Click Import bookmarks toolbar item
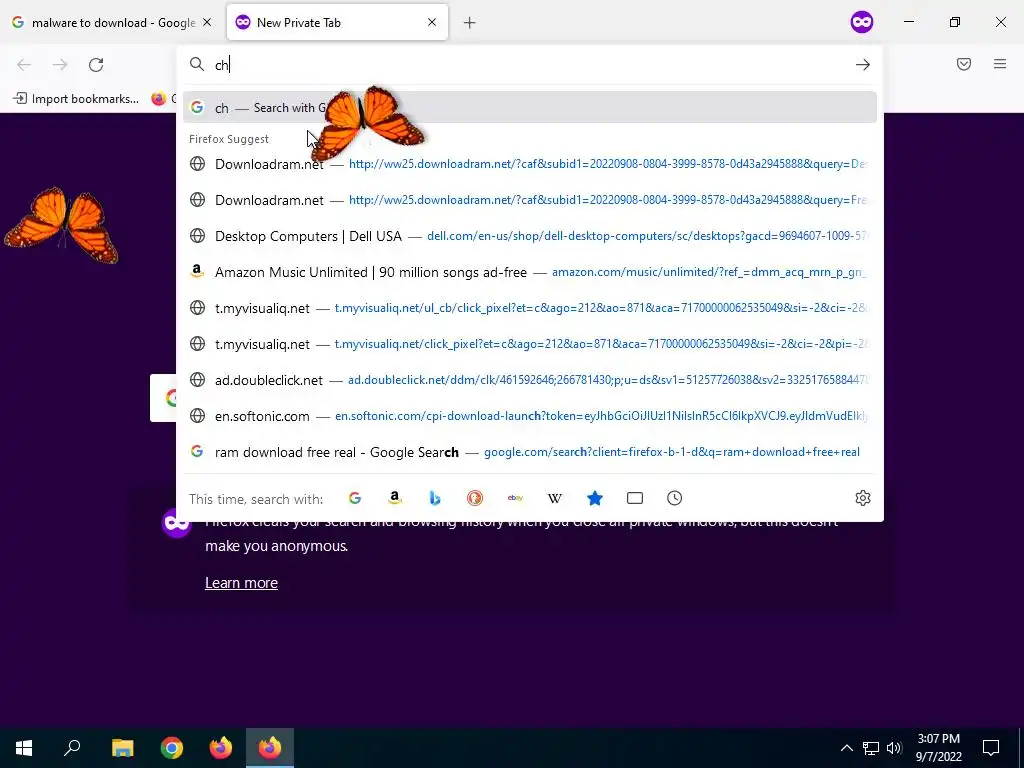This screenshot has height=768, width=1024. 76,99
